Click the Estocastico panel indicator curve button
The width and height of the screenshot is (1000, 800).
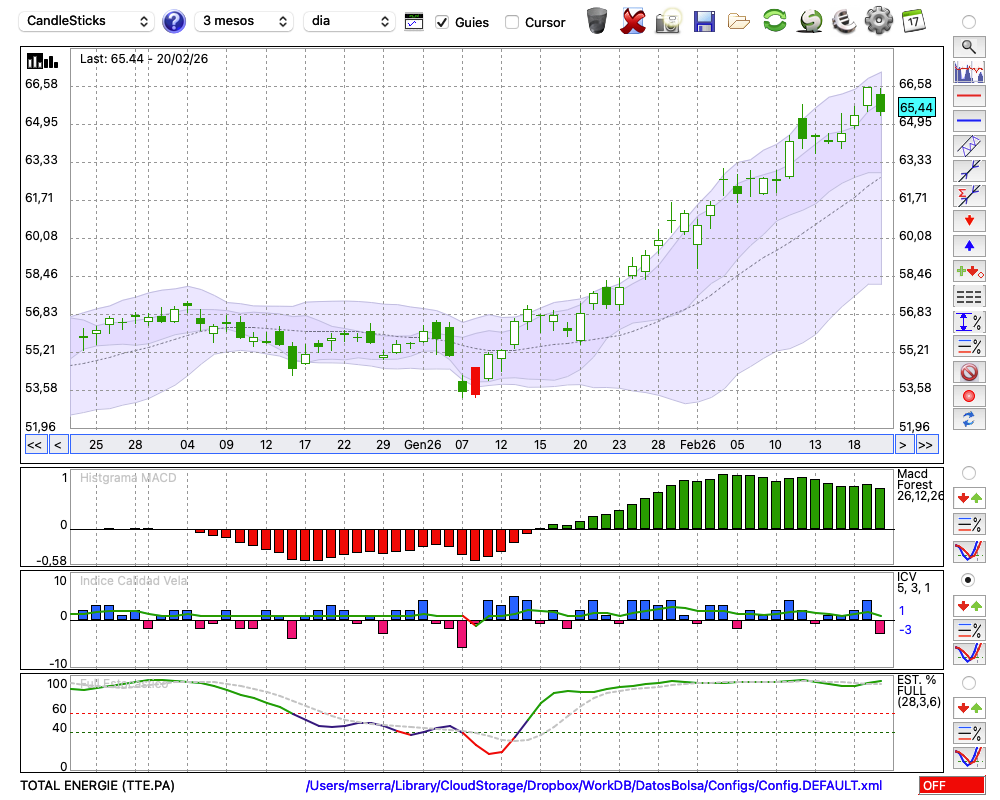coord(969,757)
